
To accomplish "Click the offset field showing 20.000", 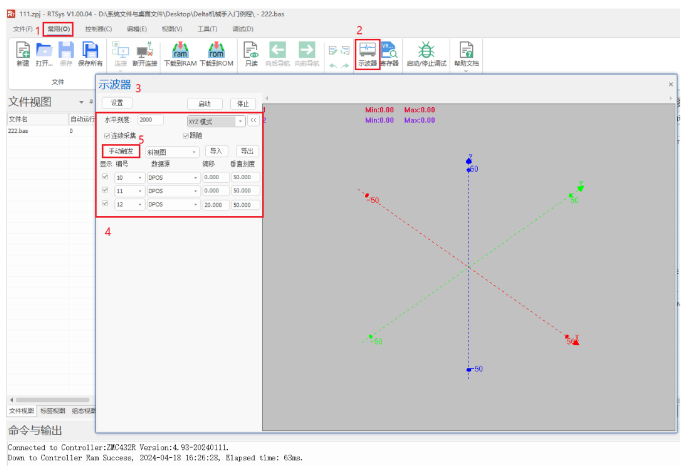I will 216,205.
